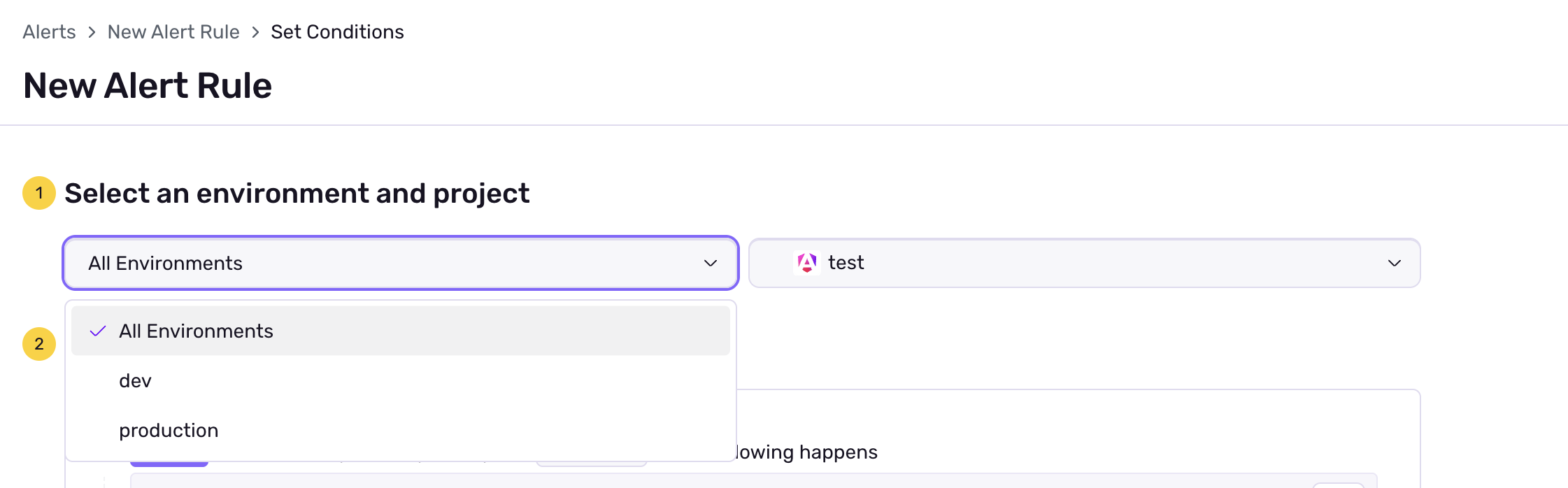Click the New Alert Rule page title
1568x488 pixels.
click(x=148, y=86)
